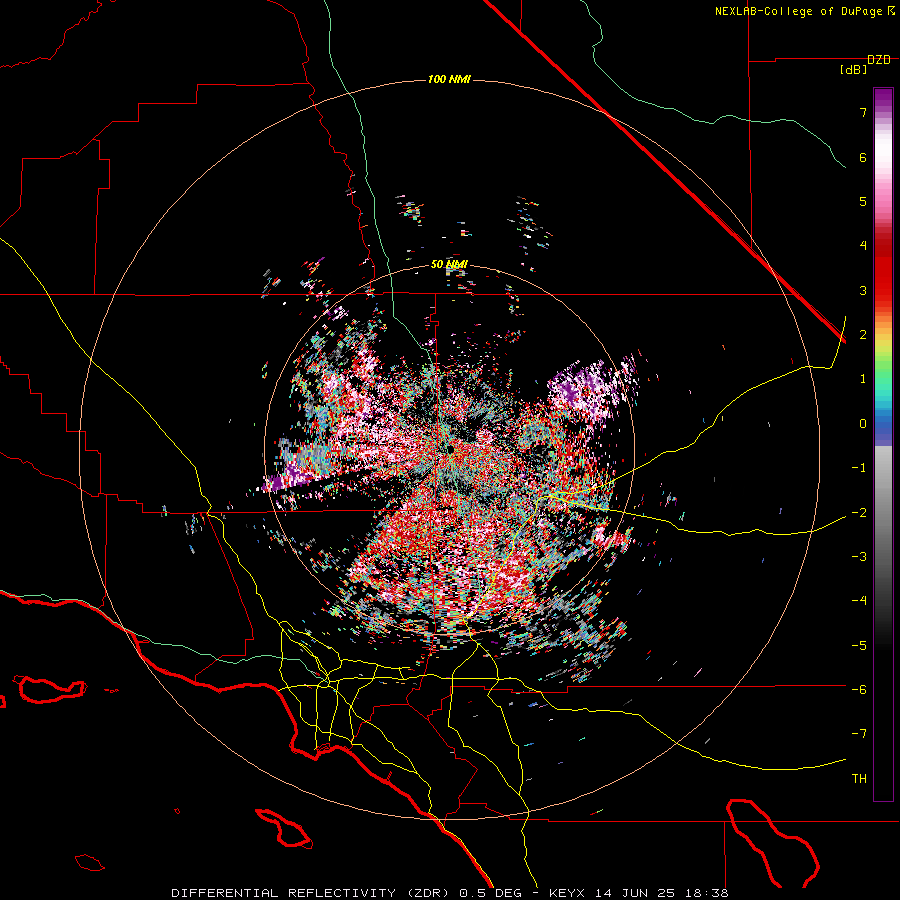This screenshot has width=900, height=900.
Task: Click the 100 NMI range ring label
Action: (449, 79)
